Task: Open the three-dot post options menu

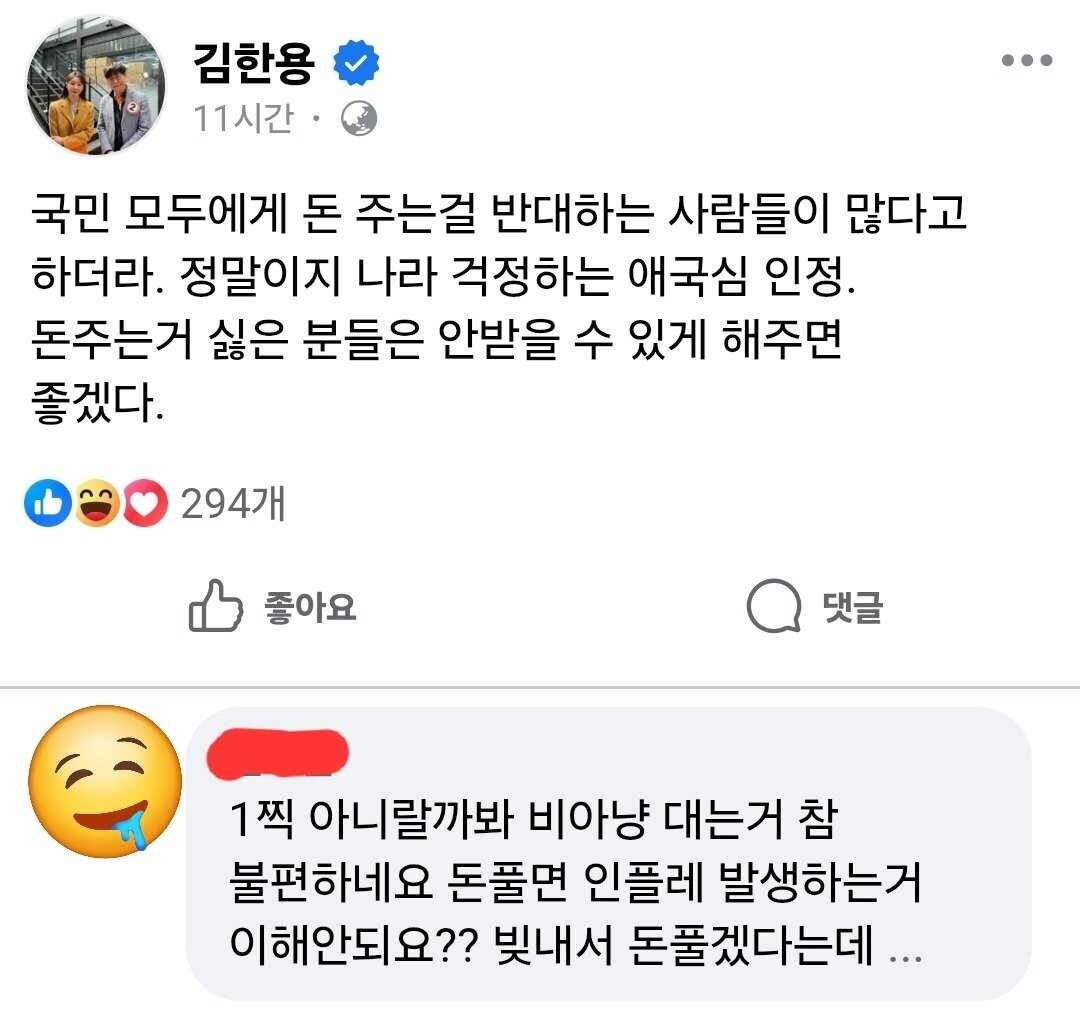Action: pyautogui.click(x=1027, y=61)
